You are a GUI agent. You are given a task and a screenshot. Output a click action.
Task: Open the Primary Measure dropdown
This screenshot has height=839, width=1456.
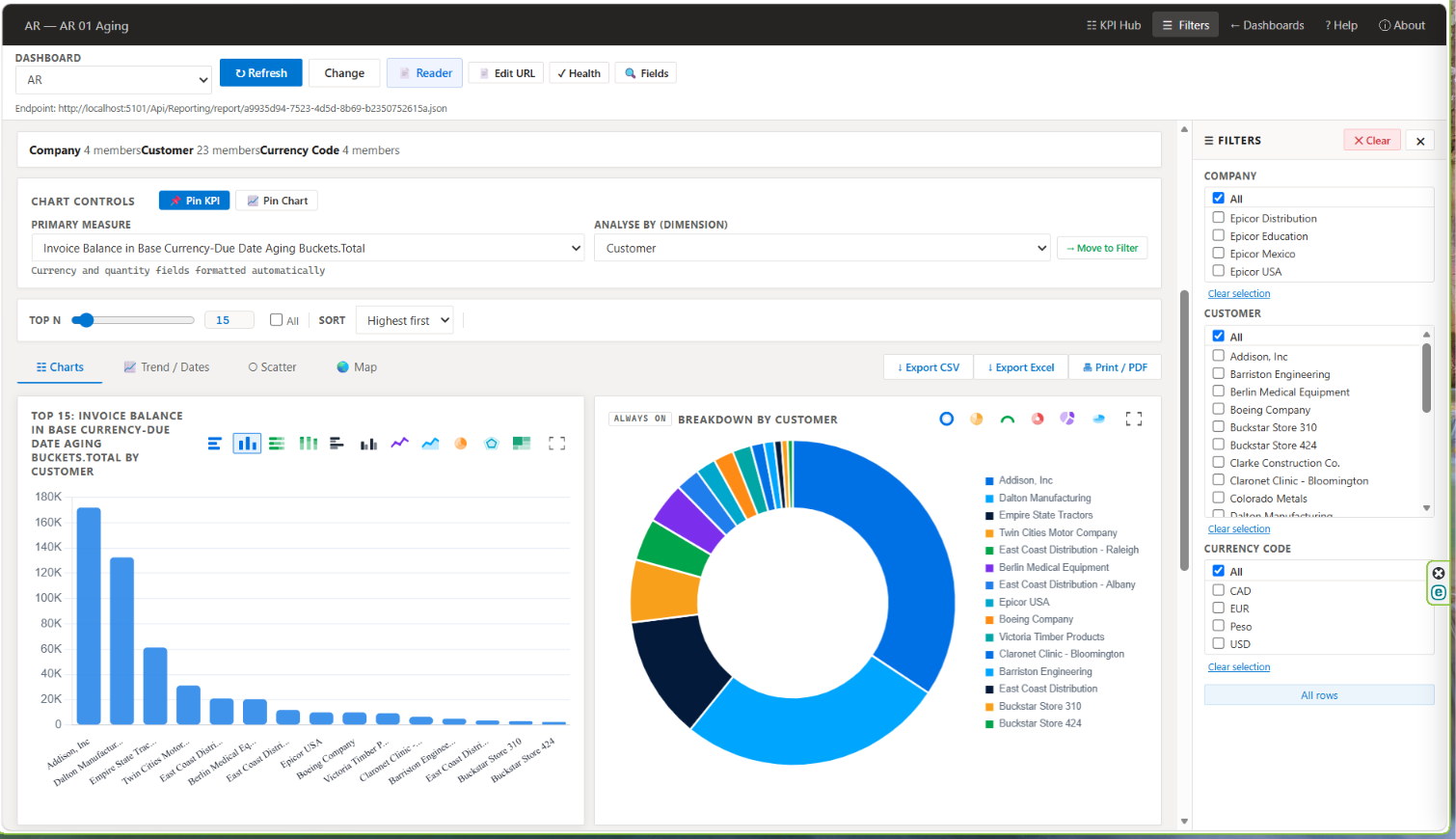click(308, 248)
